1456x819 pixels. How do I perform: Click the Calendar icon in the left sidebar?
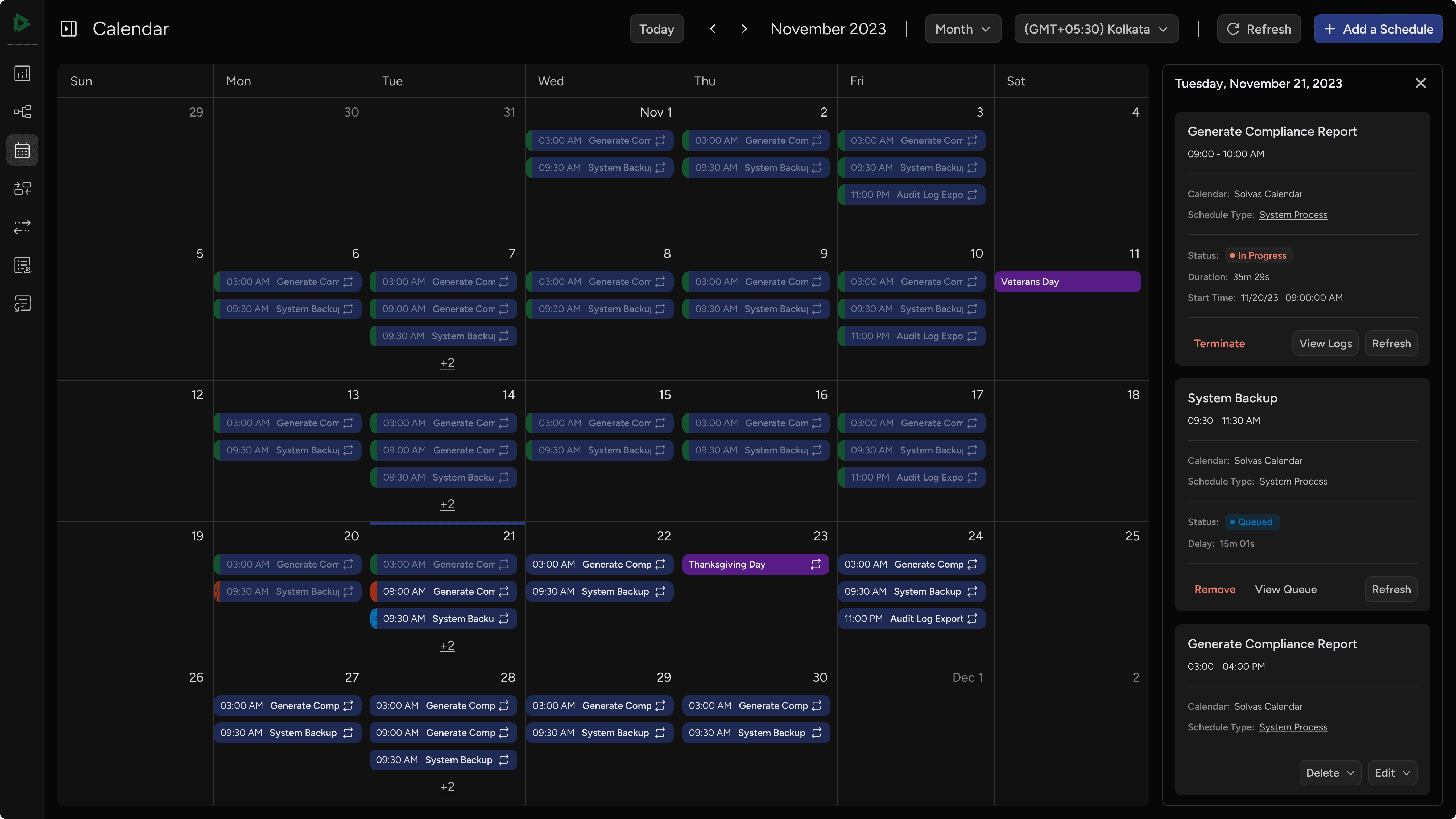[22, 150]
